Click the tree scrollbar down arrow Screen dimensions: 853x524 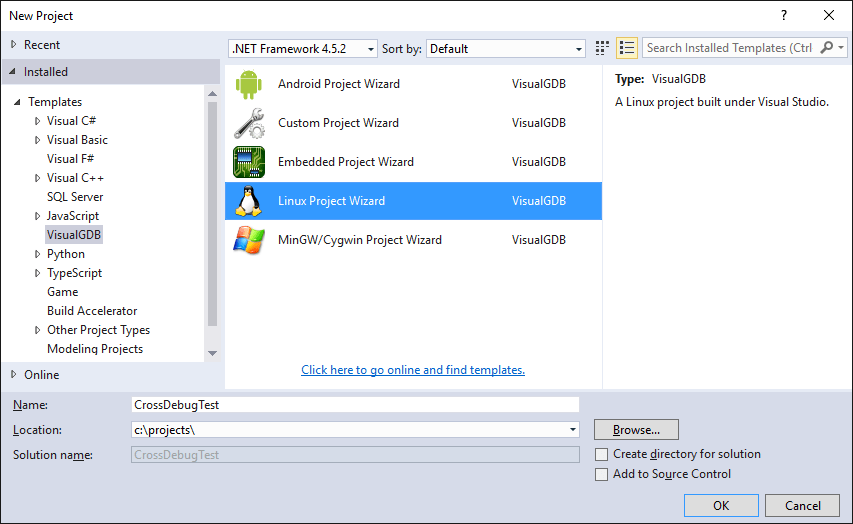tap(212, 353)
